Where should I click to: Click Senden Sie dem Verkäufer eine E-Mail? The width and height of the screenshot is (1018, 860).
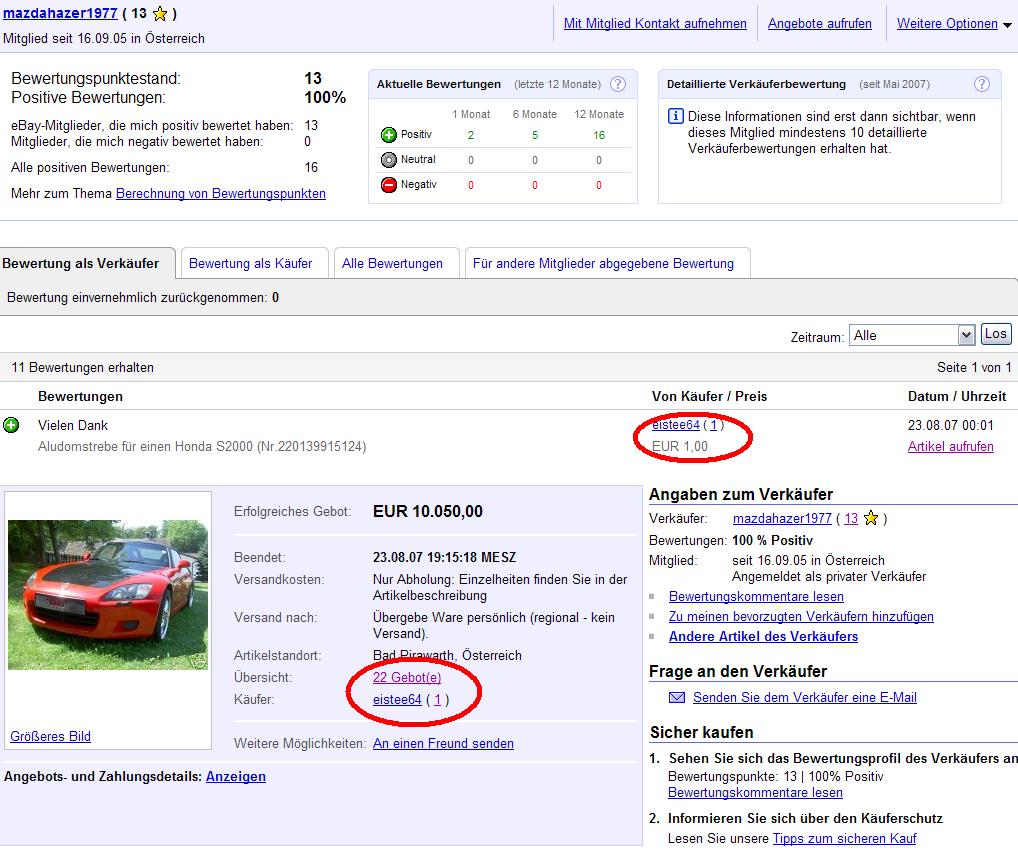pyautogui.click(x=805, y=698)
